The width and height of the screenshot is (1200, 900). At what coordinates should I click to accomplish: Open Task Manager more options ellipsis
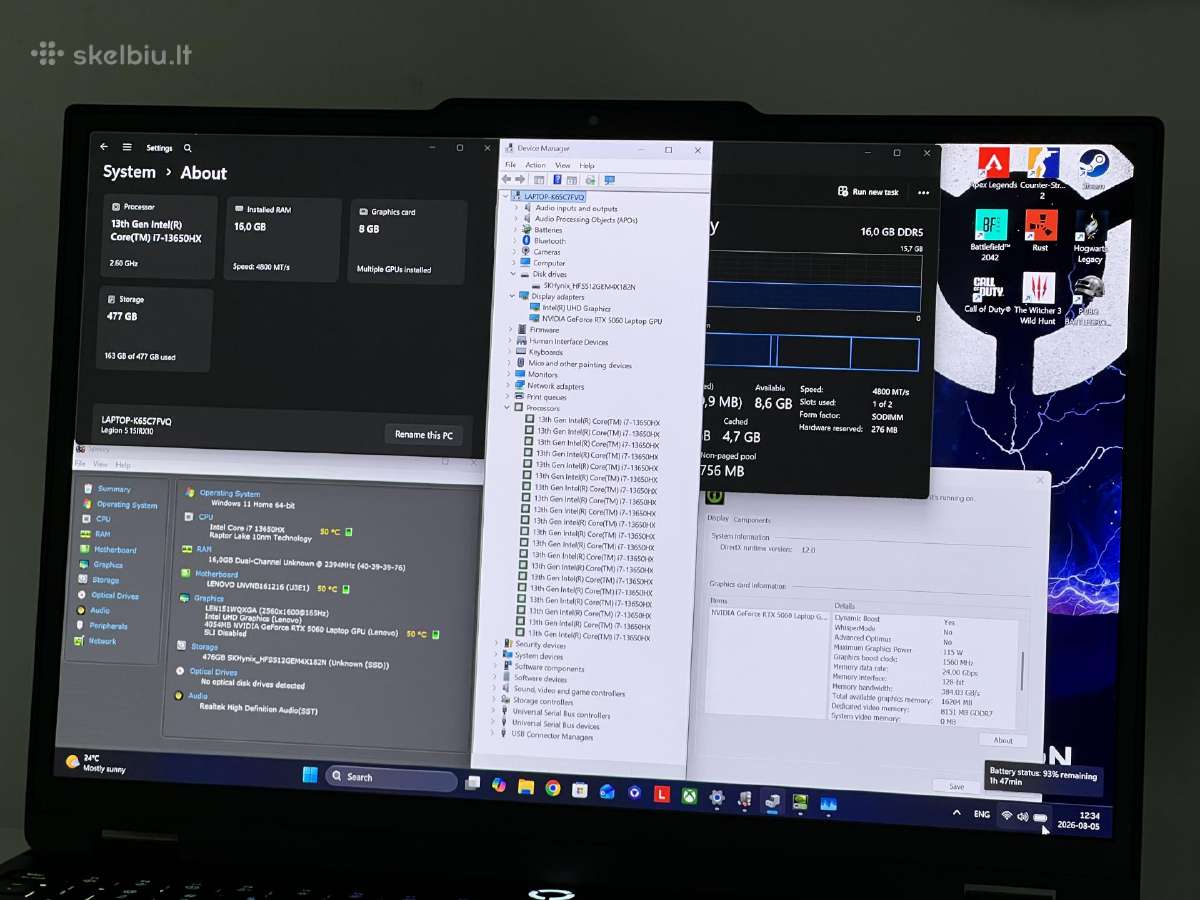923,192
